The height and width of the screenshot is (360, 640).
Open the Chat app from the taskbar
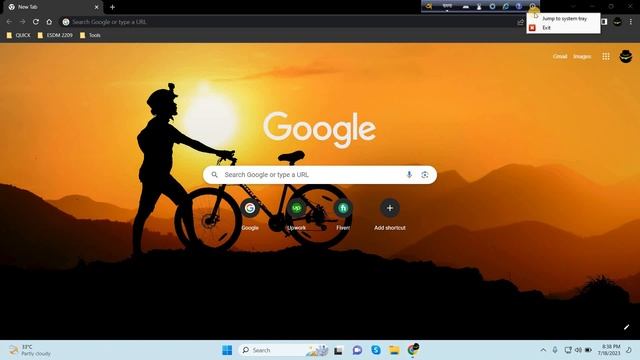click(x=357, y=350)
